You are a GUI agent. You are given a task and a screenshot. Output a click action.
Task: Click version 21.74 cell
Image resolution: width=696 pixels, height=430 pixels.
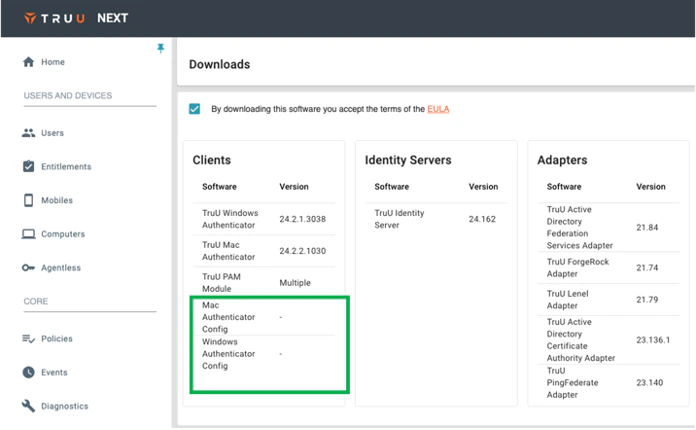click(647, 268)
